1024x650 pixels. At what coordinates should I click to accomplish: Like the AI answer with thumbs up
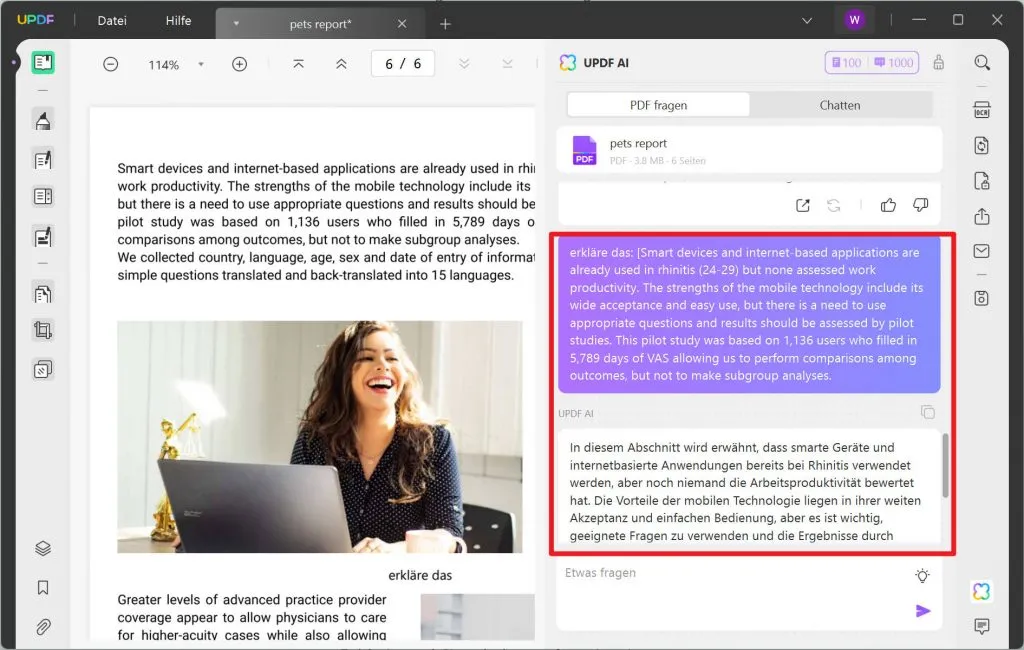click(888, 206)
